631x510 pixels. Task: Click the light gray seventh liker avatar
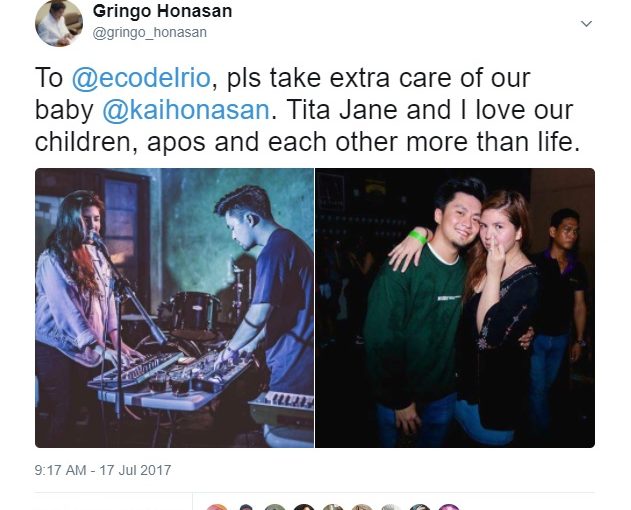(391, 507)
